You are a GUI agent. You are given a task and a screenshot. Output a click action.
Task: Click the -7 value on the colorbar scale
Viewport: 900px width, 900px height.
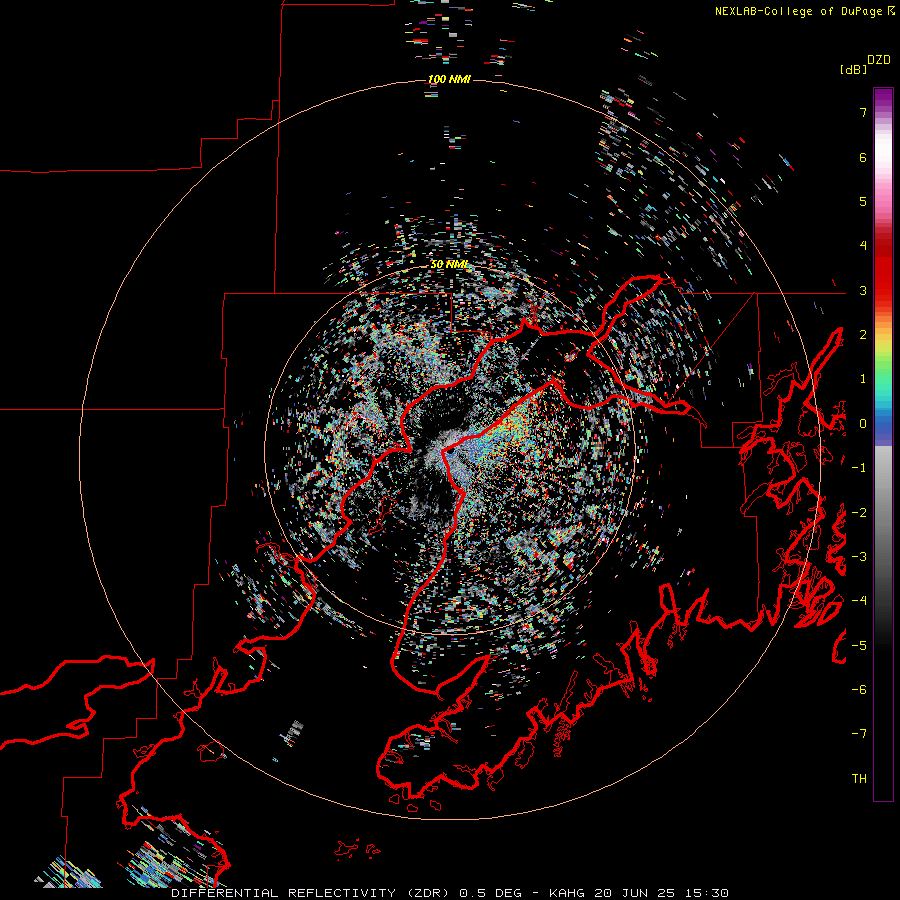(x=859, y=734)
